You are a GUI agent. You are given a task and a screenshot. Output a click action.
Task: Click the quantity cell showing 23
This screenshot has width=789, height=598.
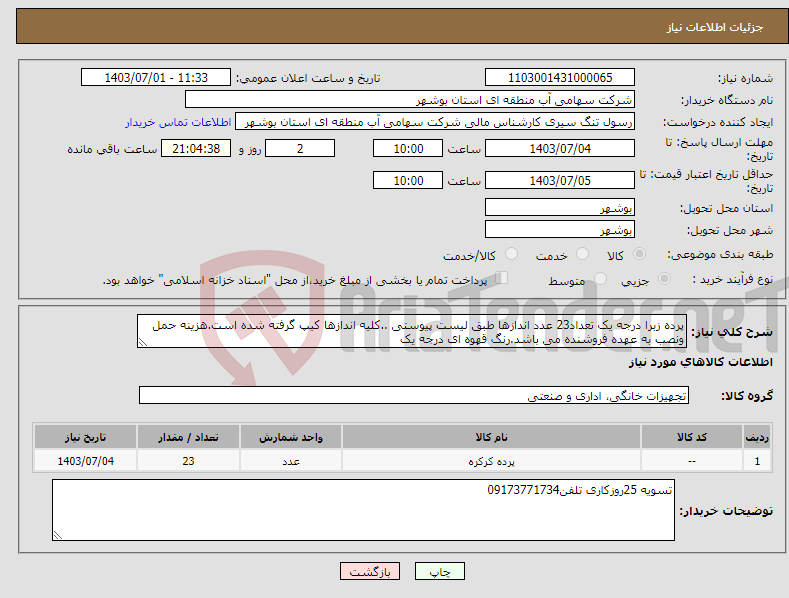point(188,461)
